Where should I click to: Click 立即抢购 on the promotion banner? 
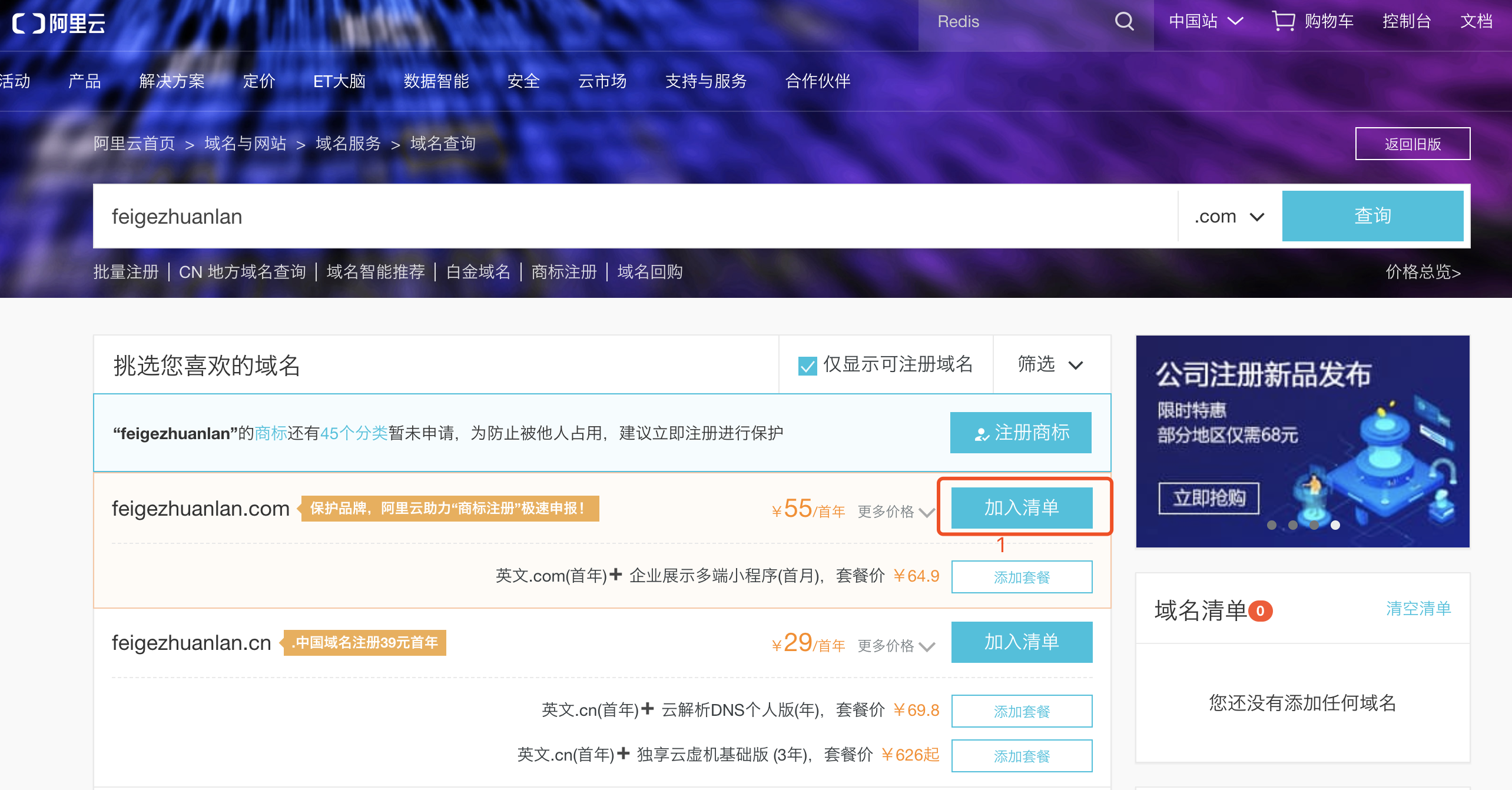[1208, 497]
